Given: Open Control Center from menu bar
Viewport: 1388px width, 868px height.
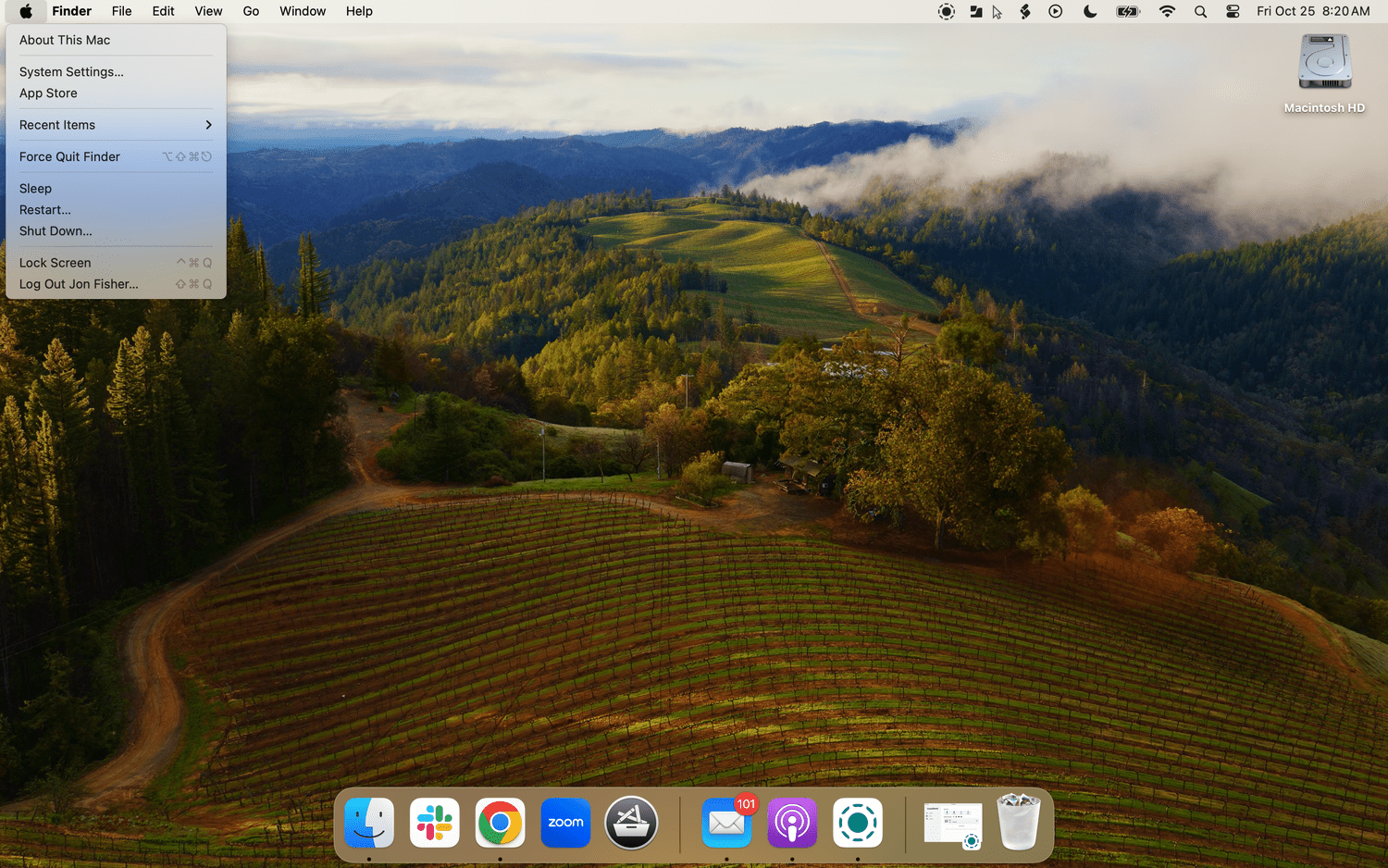Looking at the screenshot, I should [1233, 11].
